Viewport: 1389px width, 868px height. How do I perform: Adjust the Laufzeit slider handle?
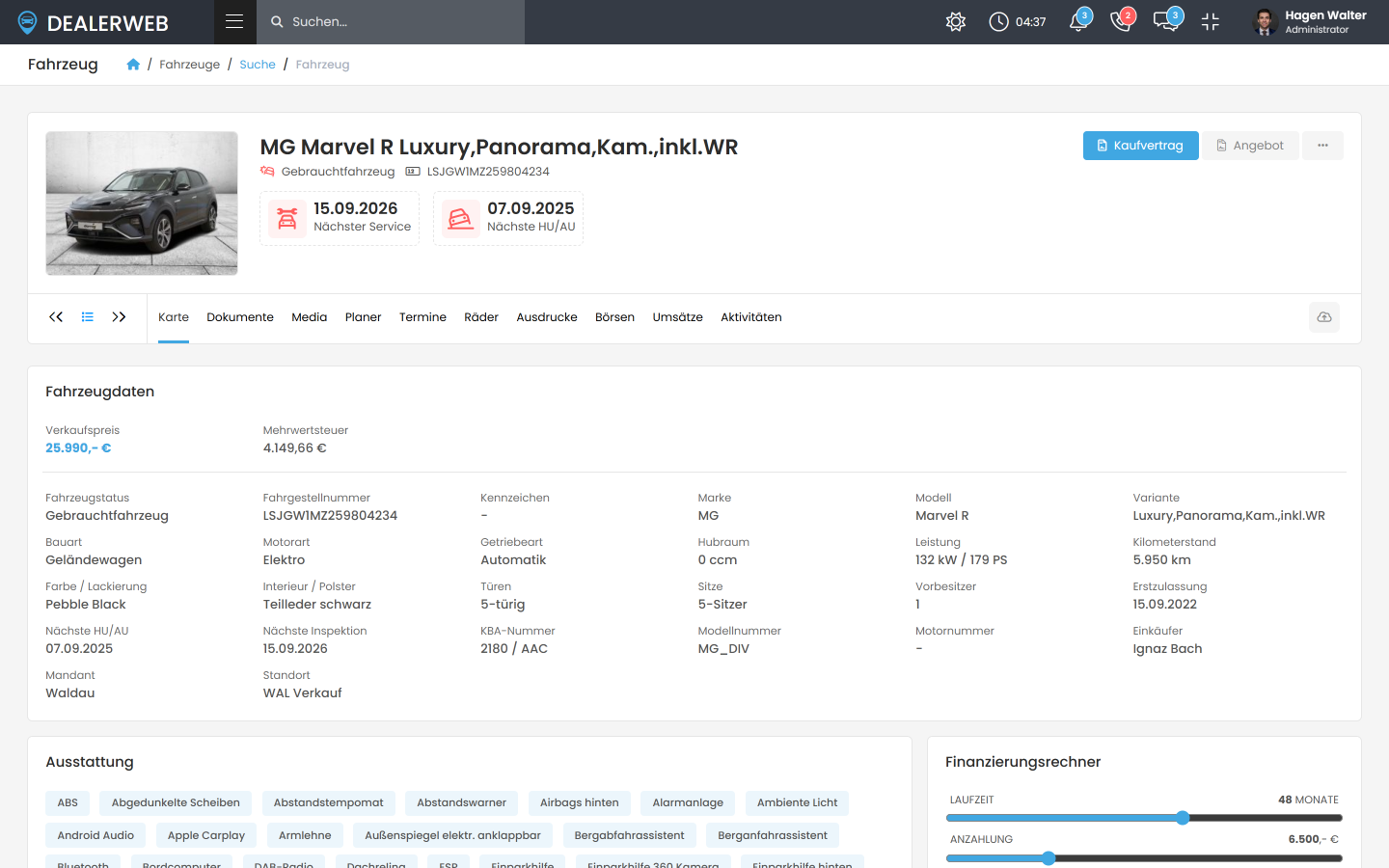[x=1183, y=818]
